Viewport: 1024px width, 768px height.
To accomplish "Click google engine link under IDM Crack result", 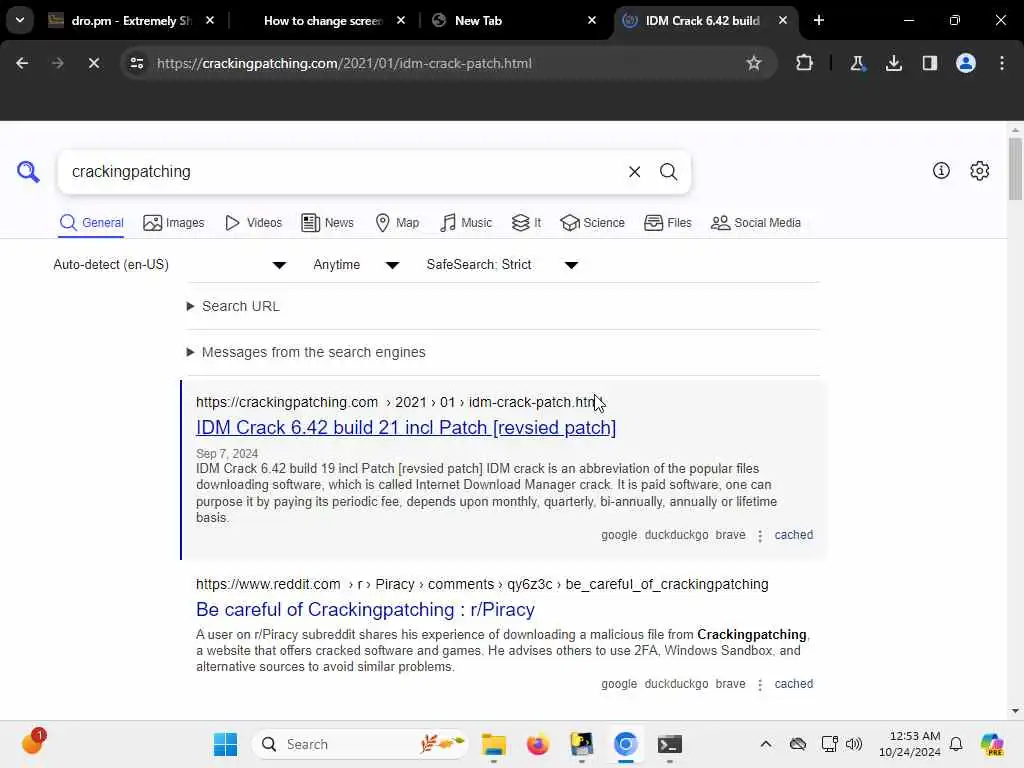I will (x=618, y=535).
